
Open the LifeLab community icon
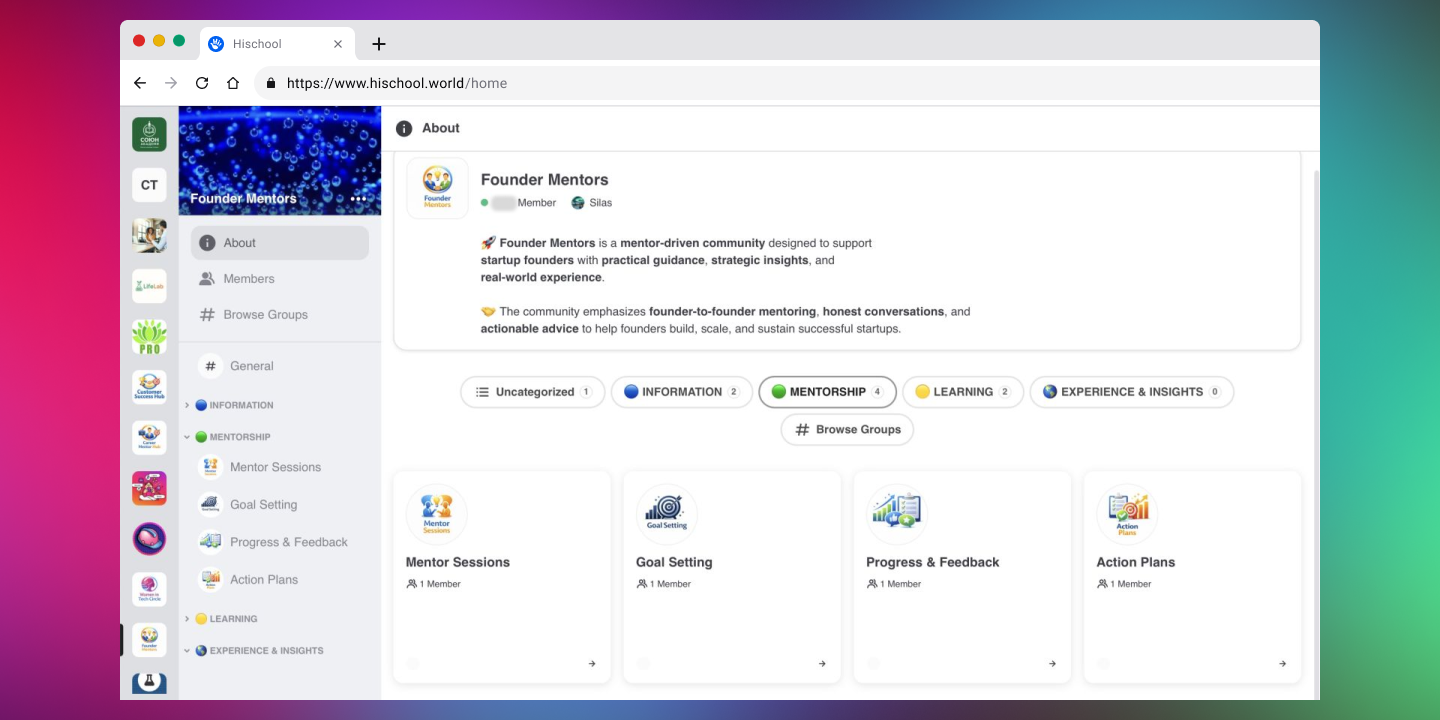(149, 286)
